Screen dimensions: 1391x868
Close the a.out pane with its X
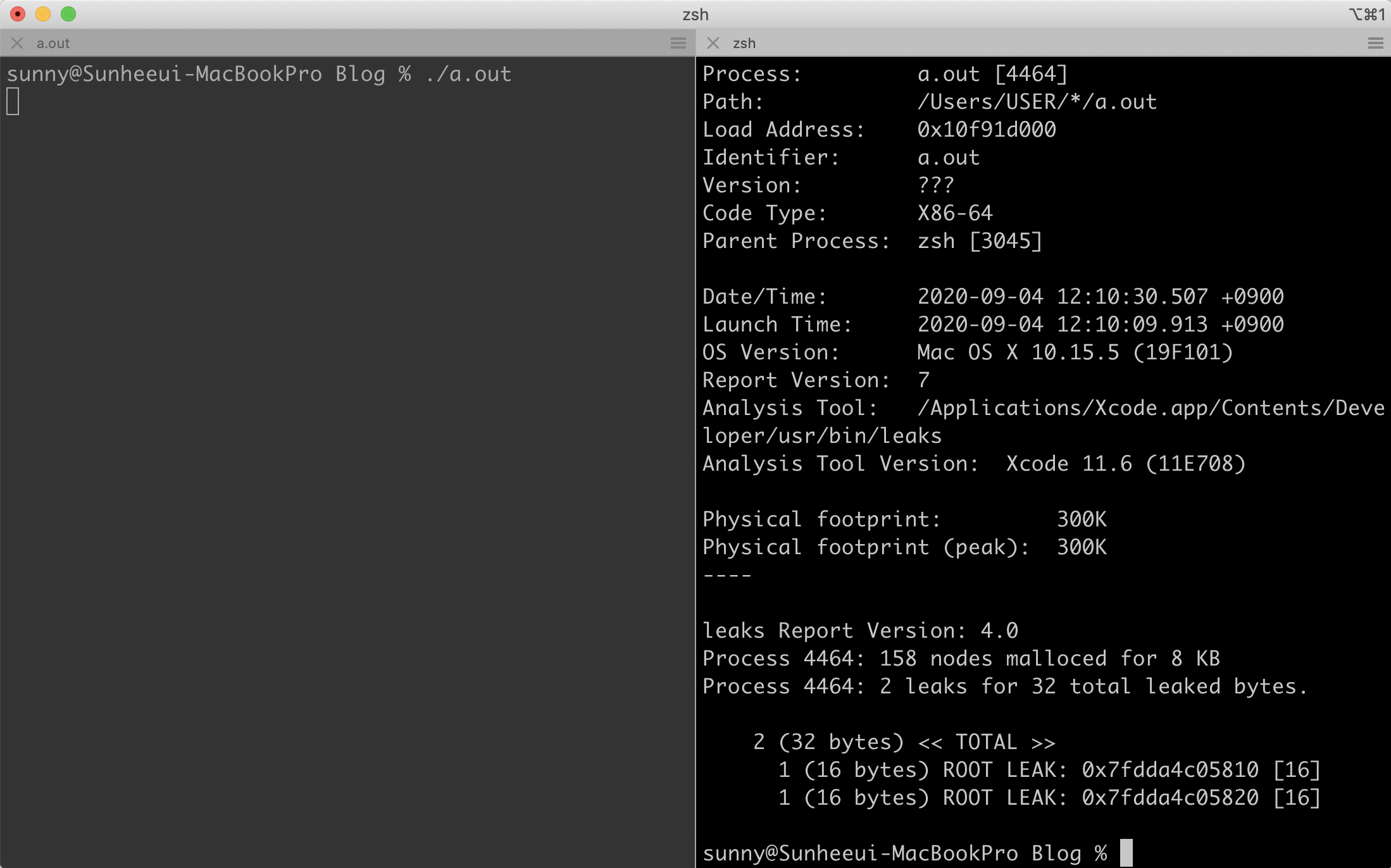pos(17,43)
